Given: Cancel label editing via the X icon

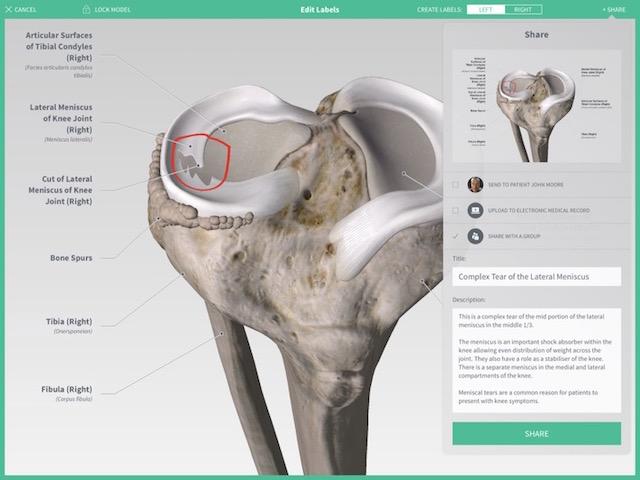Looking at the screenshot, I should [9, 9].
